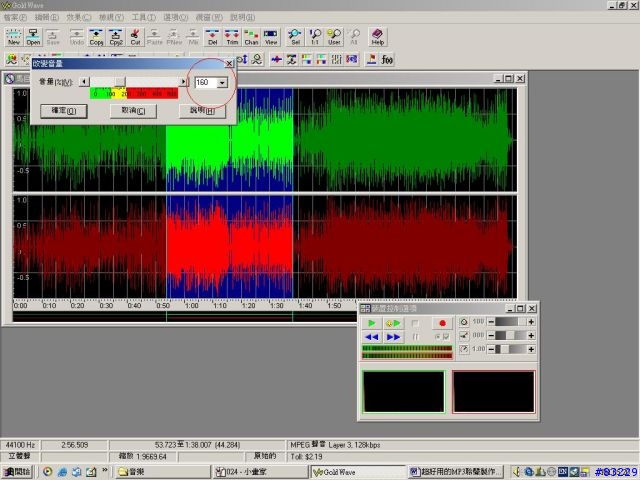Click the blue fast forward button
This screenshot has height=480, width=640.
coord(393,337)
